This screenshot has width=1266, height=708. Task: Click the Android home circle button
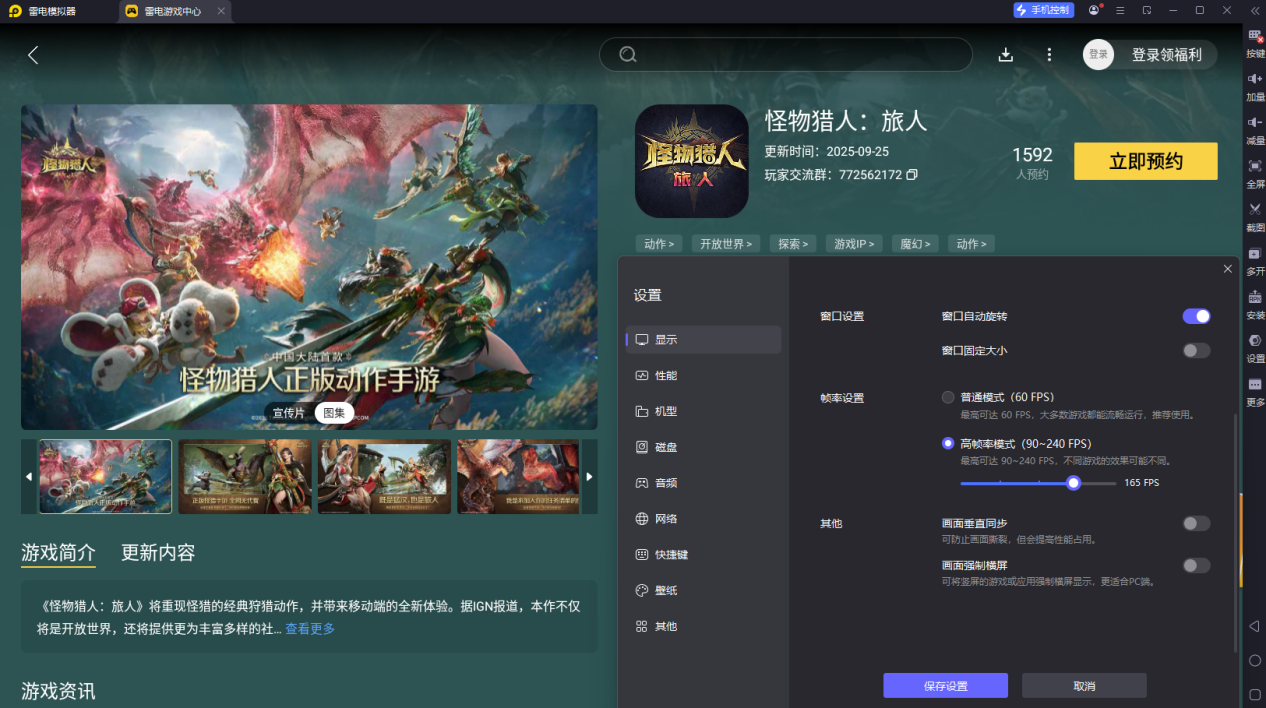click(1254, 660)
